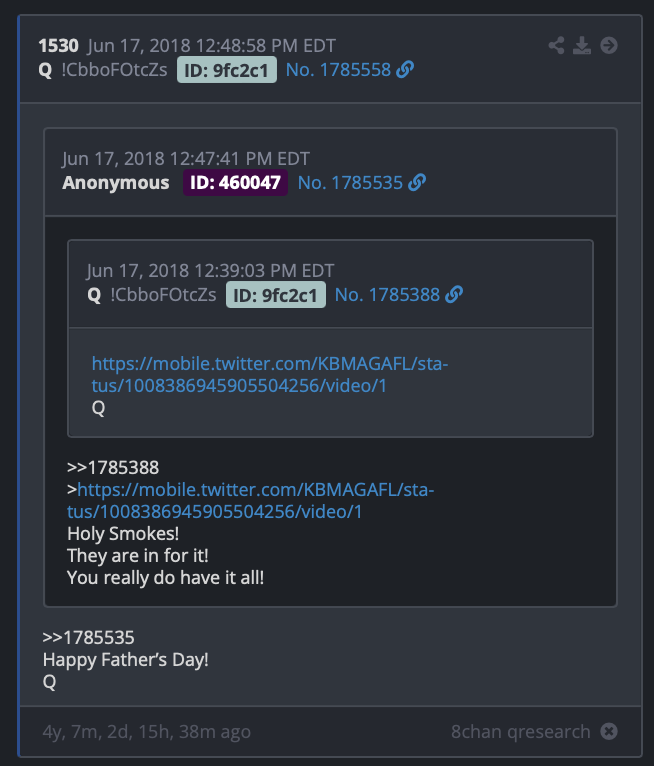Viewport: 654px width, 766px height.
Task: Click chain-link icon next to No. 1785388
Action: click(454, 295)
